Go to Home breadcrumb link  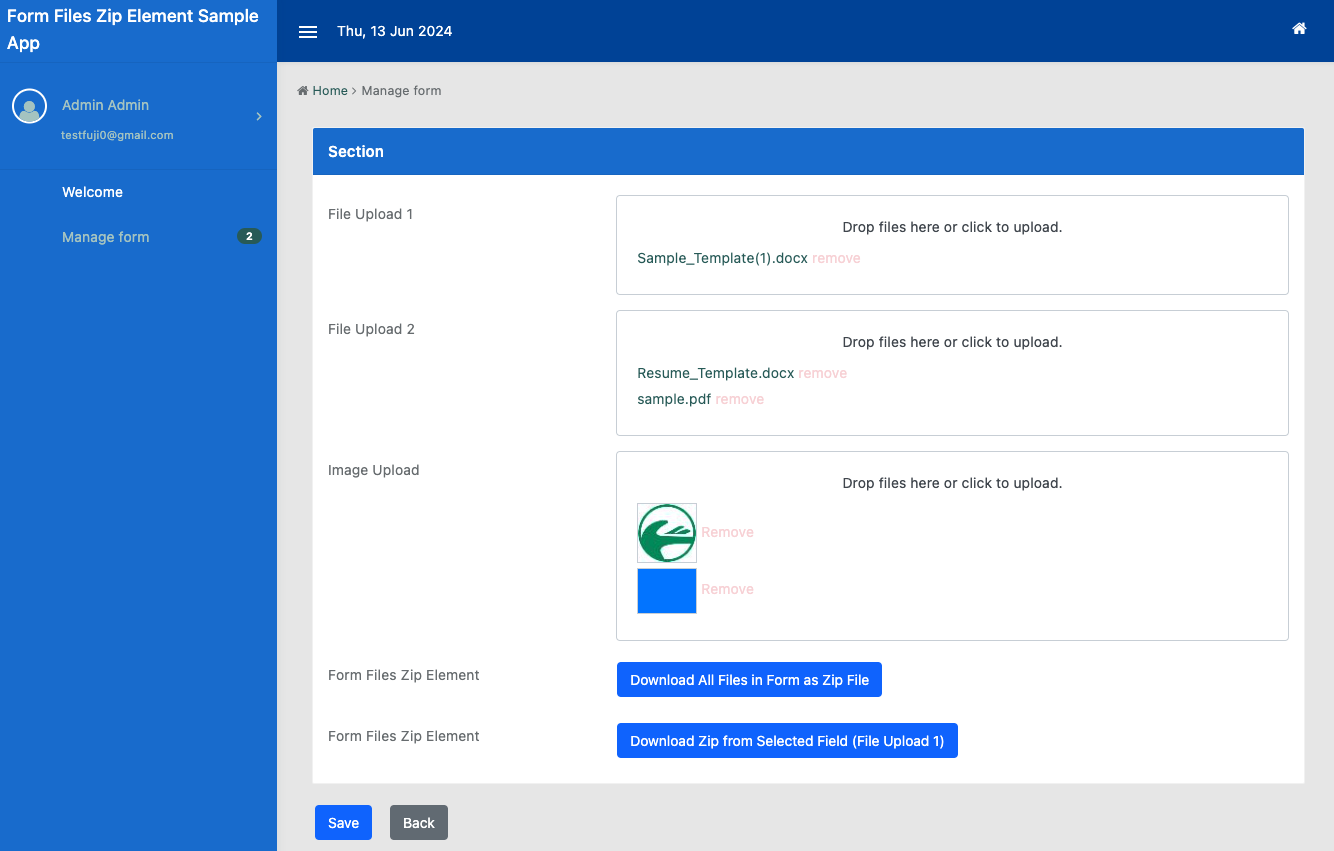click(x=329, y=91)
